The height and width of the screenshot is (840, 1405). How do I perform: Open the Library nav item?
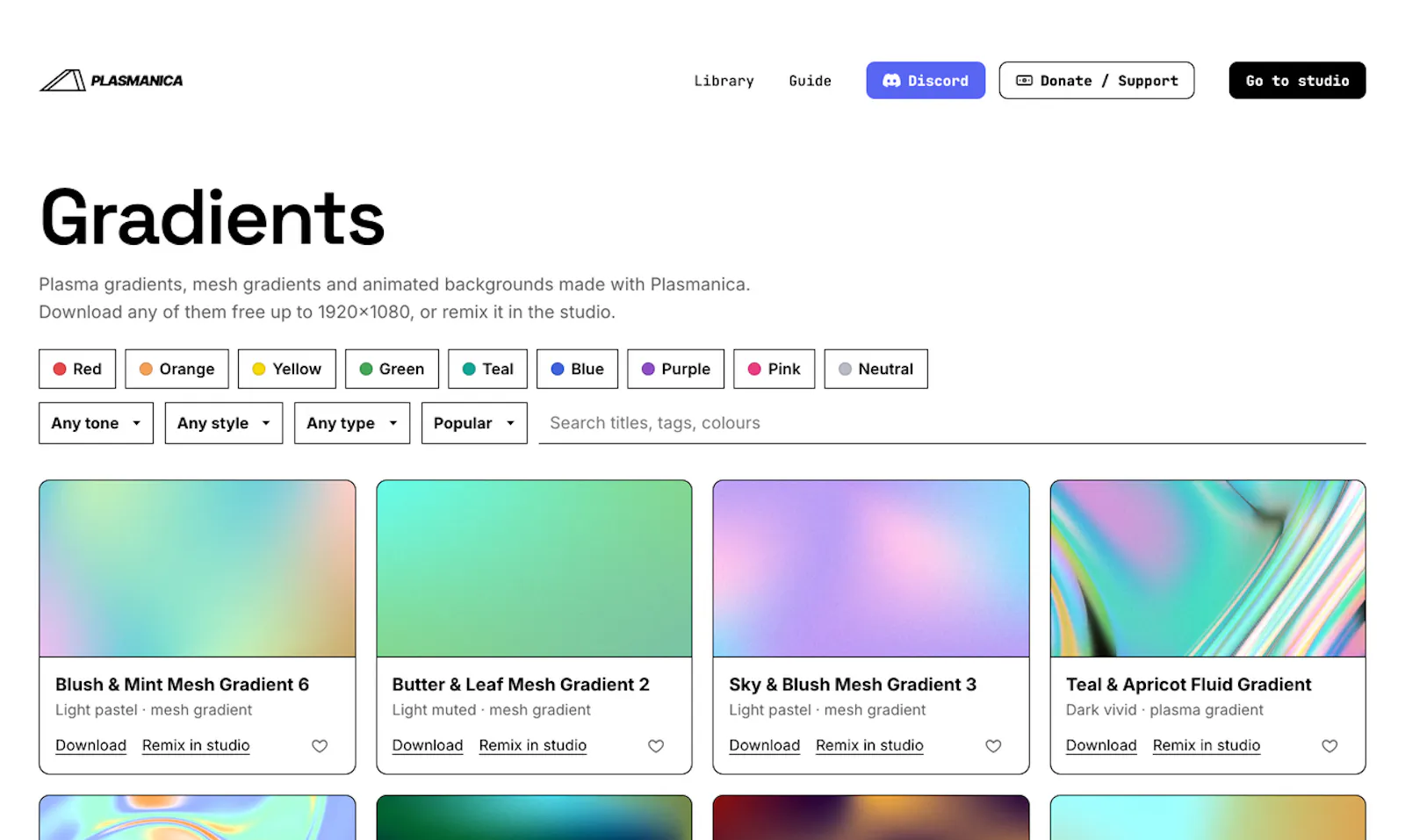click(x=724, y=81)
